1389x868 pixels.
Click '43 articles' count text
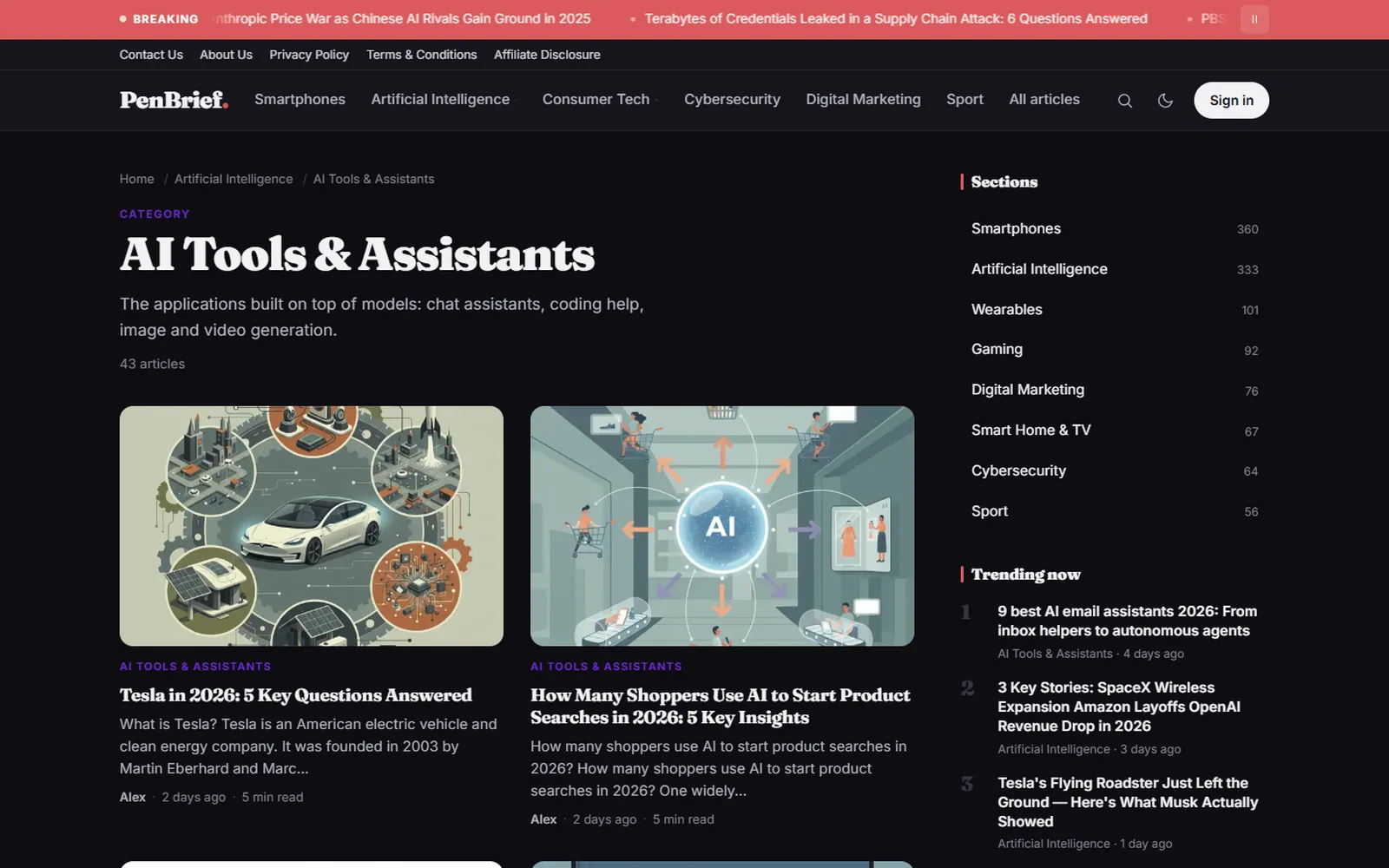tap(152, 364)
